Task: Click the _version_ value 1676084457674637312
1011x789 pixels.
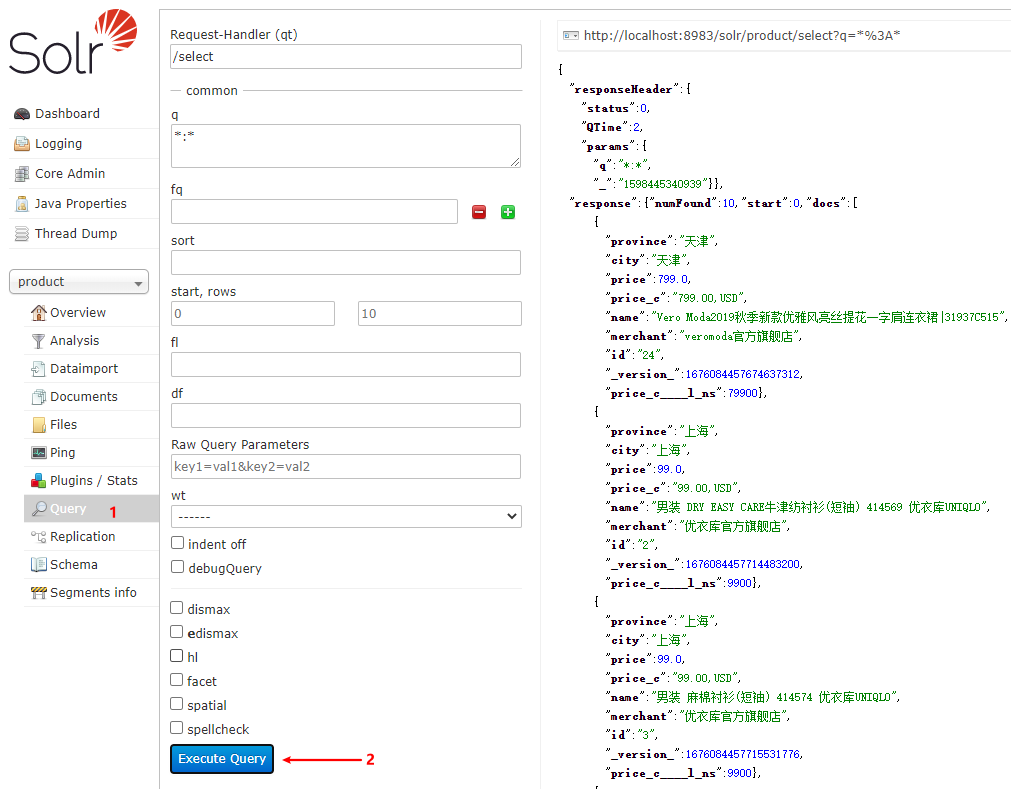Action: click(x=742, y=375)
